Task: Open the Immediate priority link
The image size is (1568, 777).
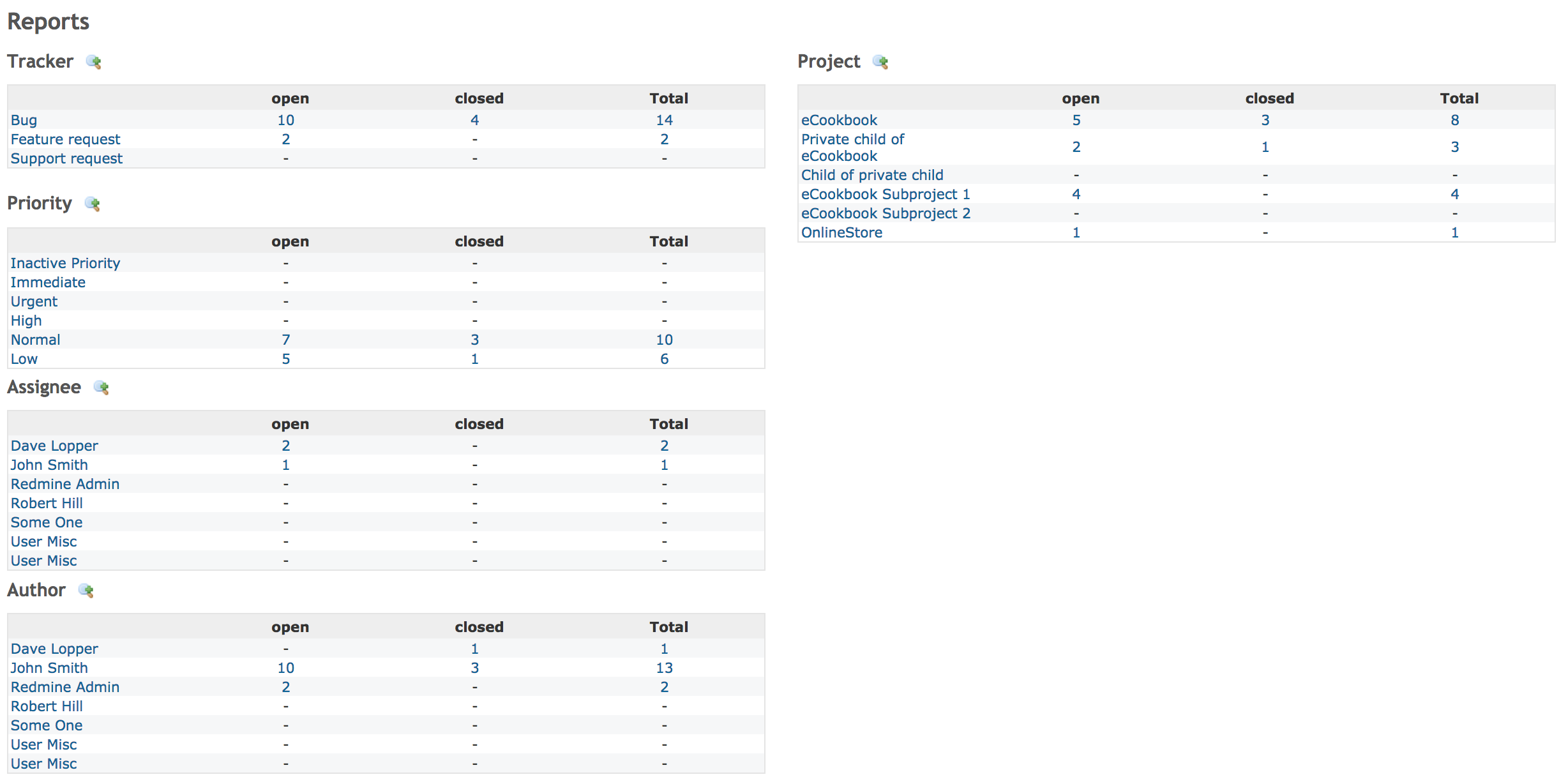Action: coord(48,282)
